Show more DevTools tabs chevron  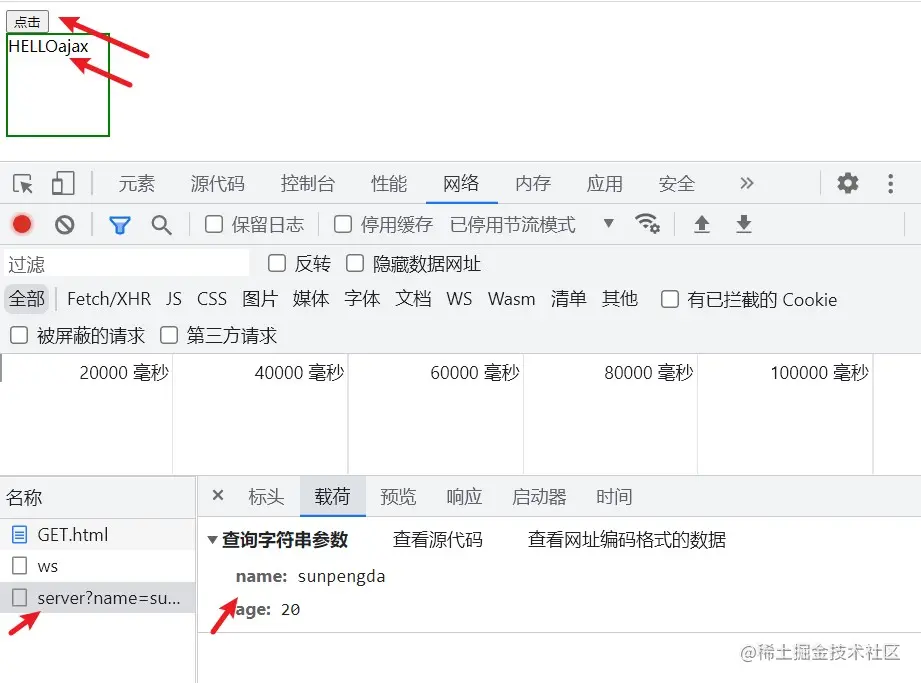point(747,183)
